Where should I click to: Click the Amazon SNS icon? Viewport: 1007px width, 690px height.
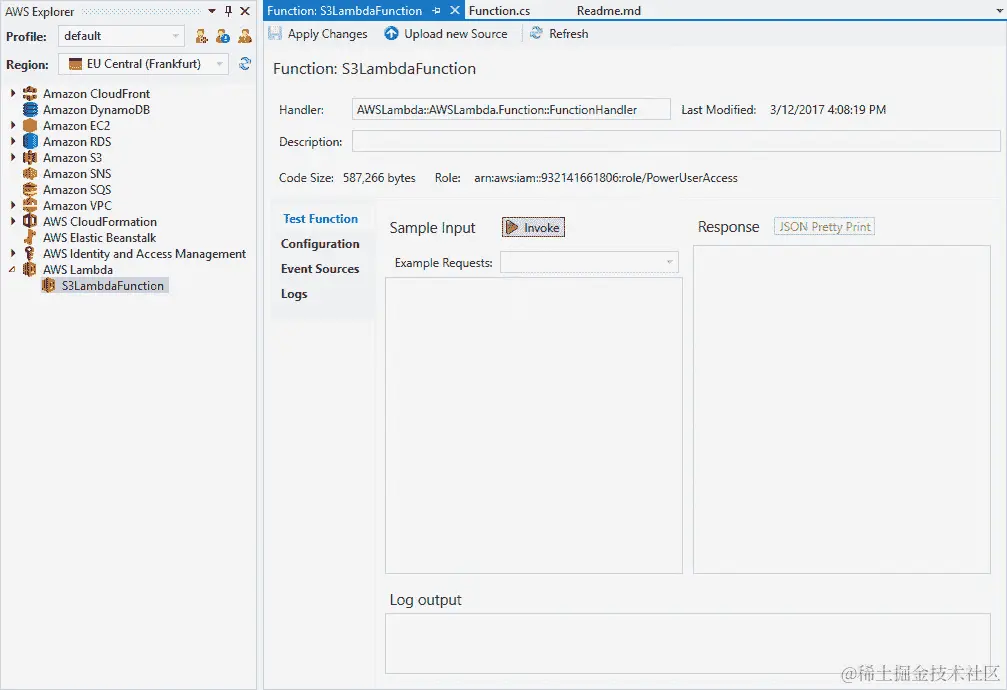point(30,173)
